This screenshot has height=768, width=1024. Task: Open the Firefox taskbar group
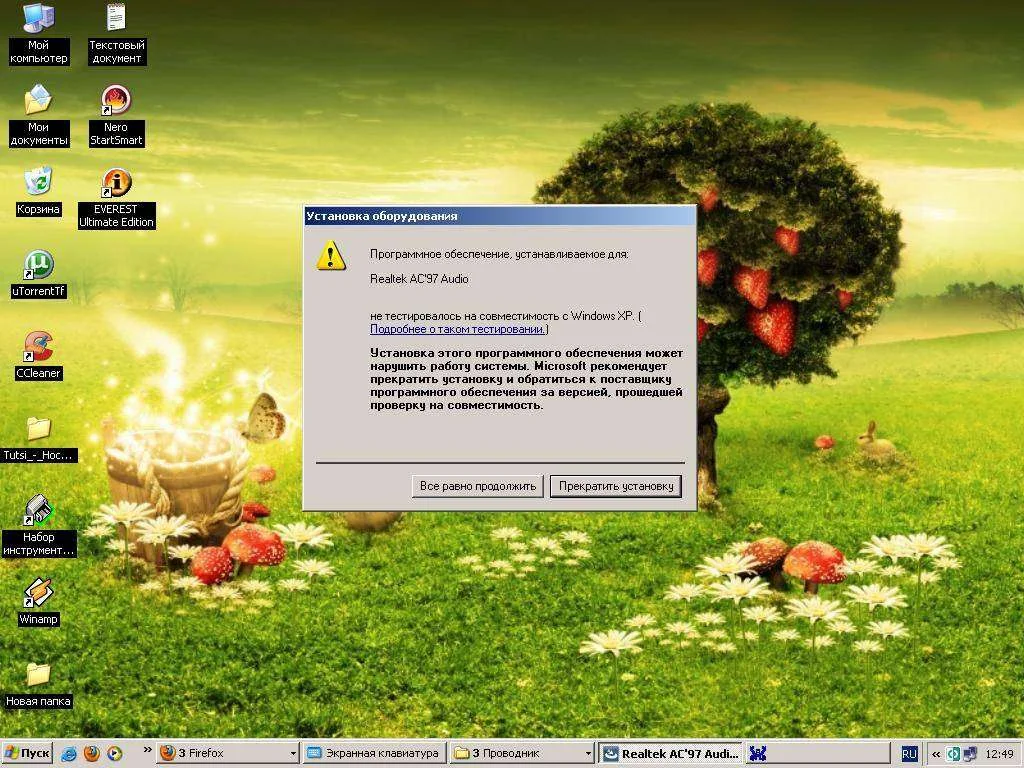(x=229, y=753)
